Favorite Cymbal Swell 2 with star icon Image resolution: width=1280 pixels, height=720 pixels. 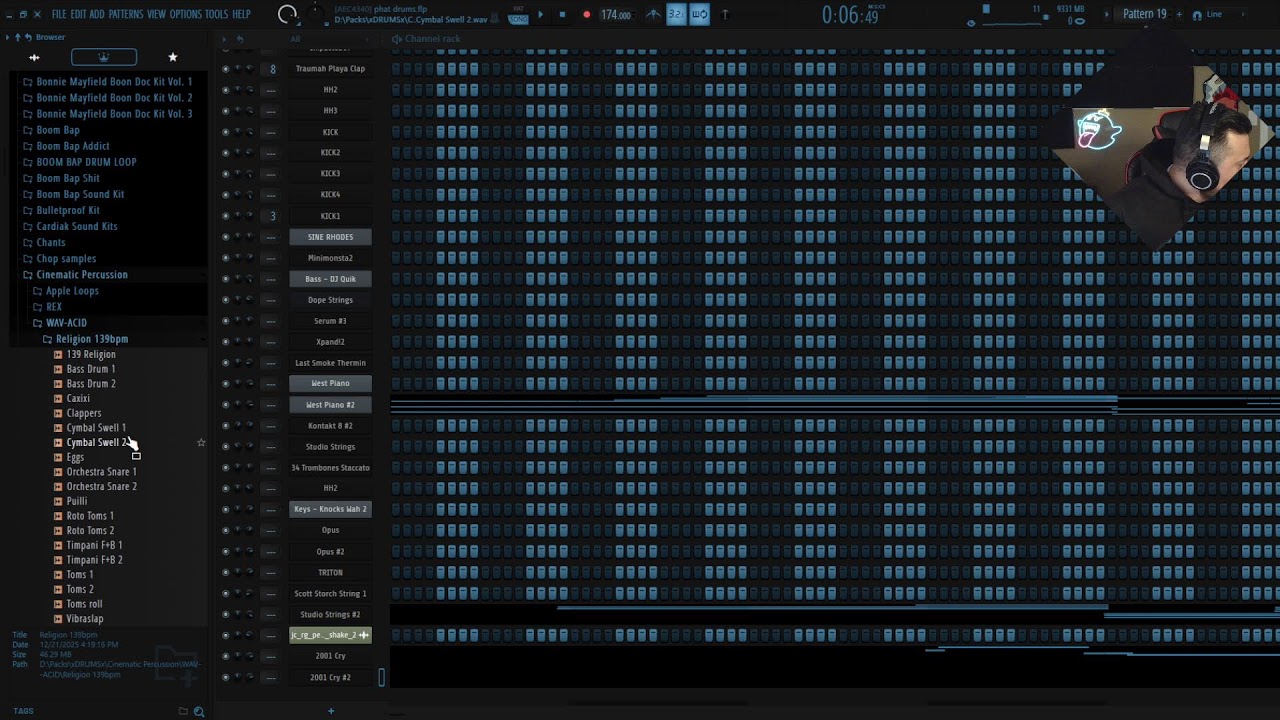201,442
